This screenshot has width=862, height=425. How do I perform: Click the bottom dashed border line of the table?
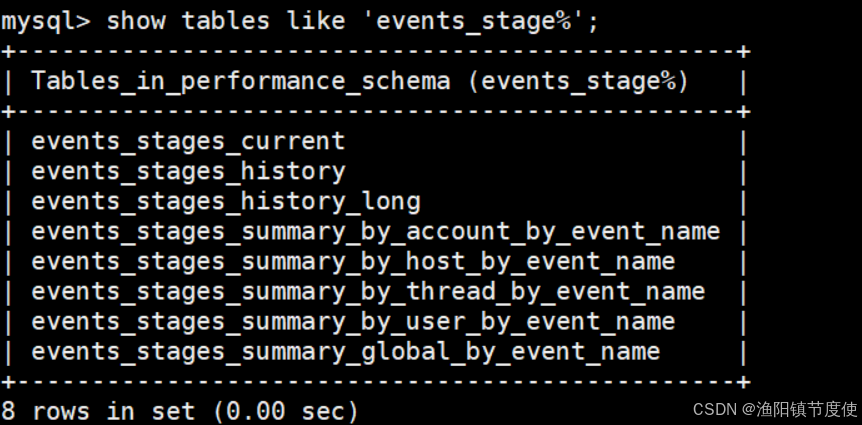375,382
